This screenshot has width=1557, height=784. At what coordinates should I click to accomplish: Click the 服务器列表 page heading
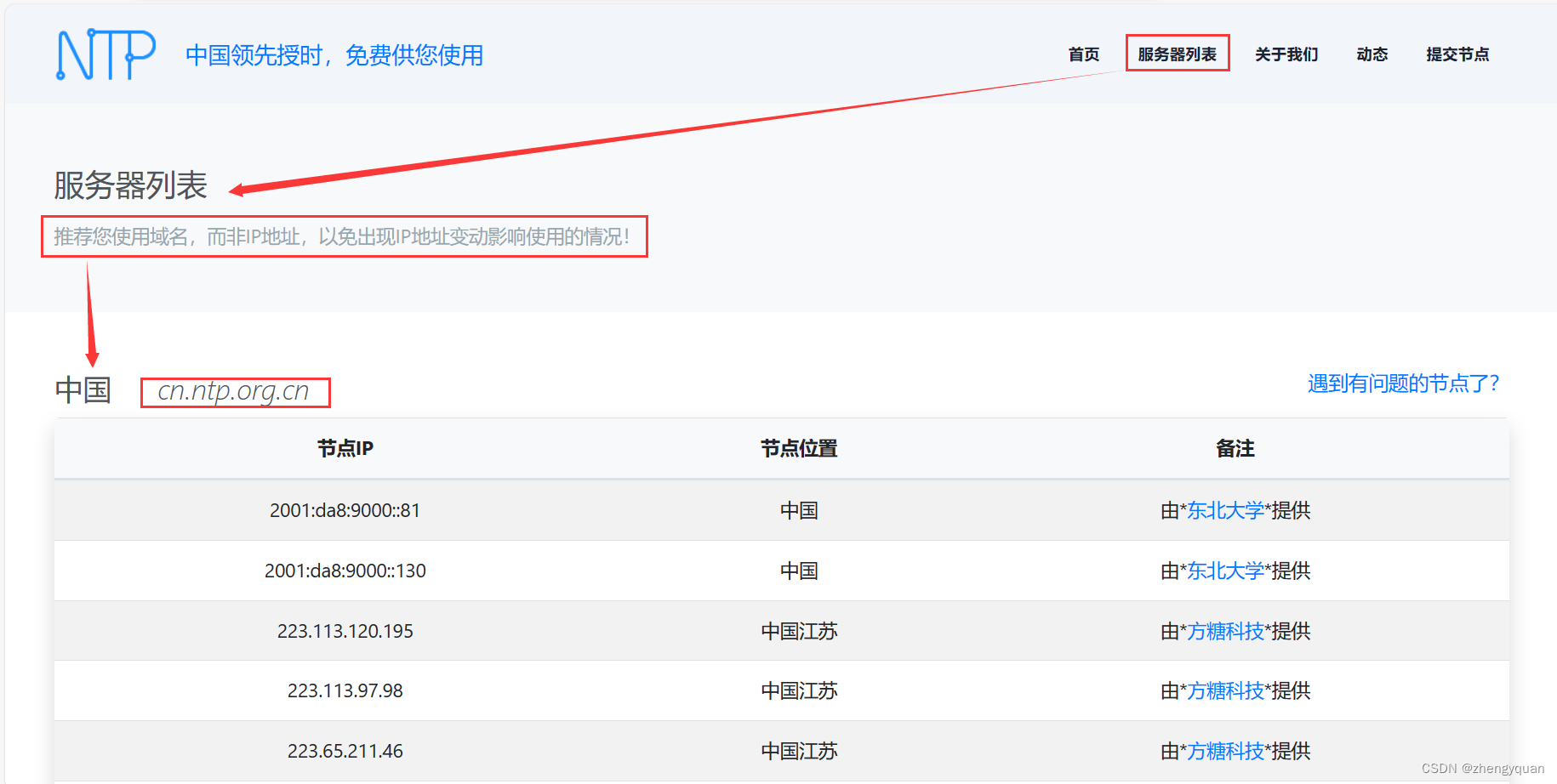(x=130, y=185)
